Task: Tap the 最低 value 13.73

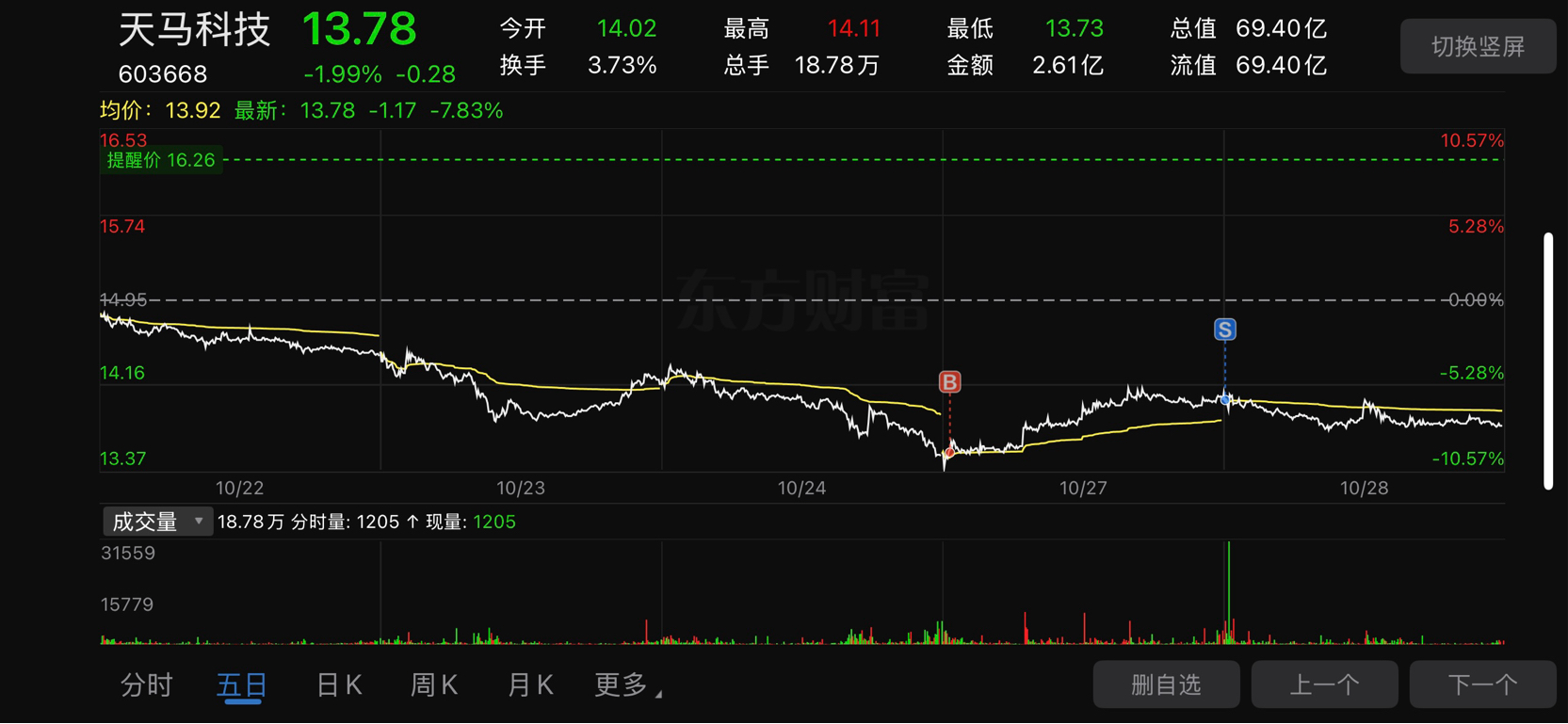Action: coord(1074,28)
